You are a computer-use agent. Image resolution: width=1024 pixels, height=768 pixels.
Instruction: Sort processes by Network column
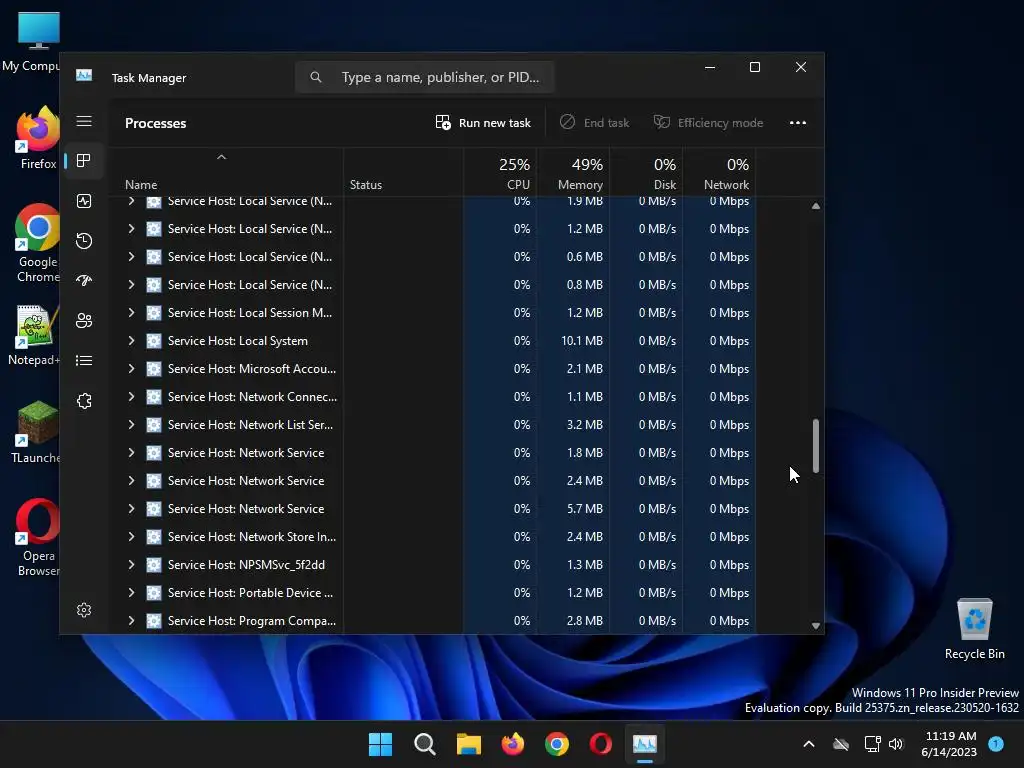[x=720, y=174]
